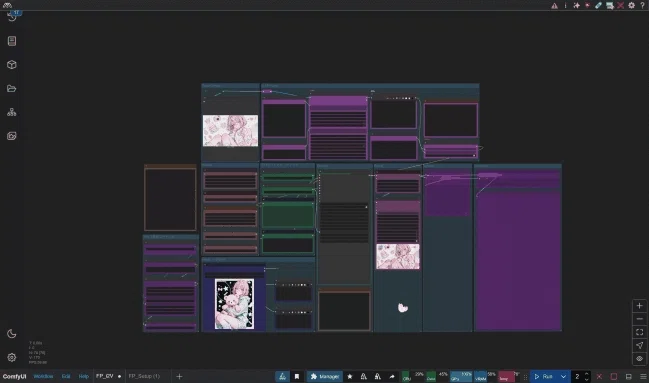649x383 pixels.
Task: Open settings gear in left sidebar
Action: tap(12, 357)
